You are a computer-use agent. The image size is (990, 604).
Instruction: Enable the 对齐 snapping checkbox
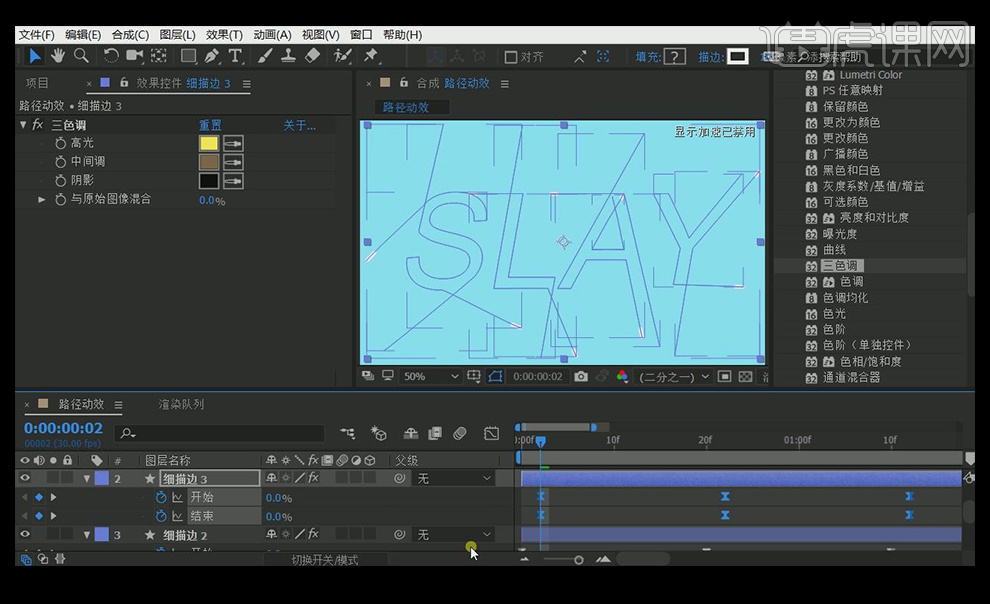(511, 57)
